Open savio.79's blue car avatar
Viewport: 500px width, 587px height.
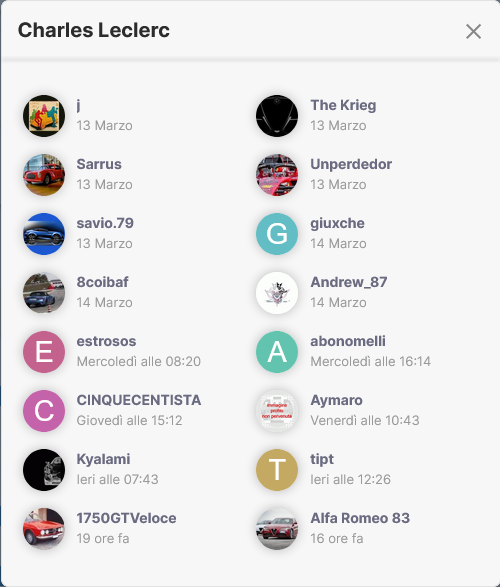coord(44,234)
